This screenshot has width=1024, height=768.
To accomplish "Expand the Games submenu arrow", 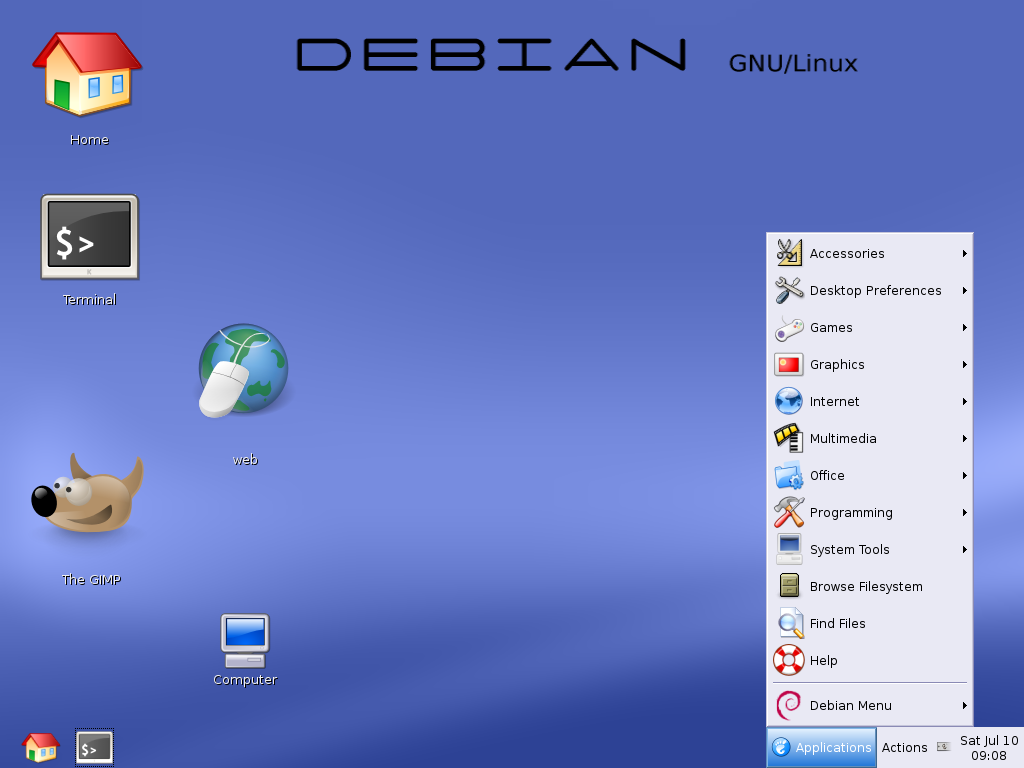I will [x=964, y=327].
